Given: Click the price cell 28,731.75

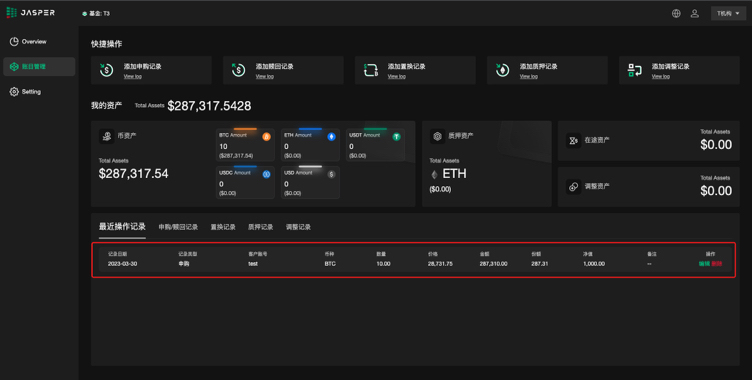Looking at the screenshot, I should coord(440,263).
